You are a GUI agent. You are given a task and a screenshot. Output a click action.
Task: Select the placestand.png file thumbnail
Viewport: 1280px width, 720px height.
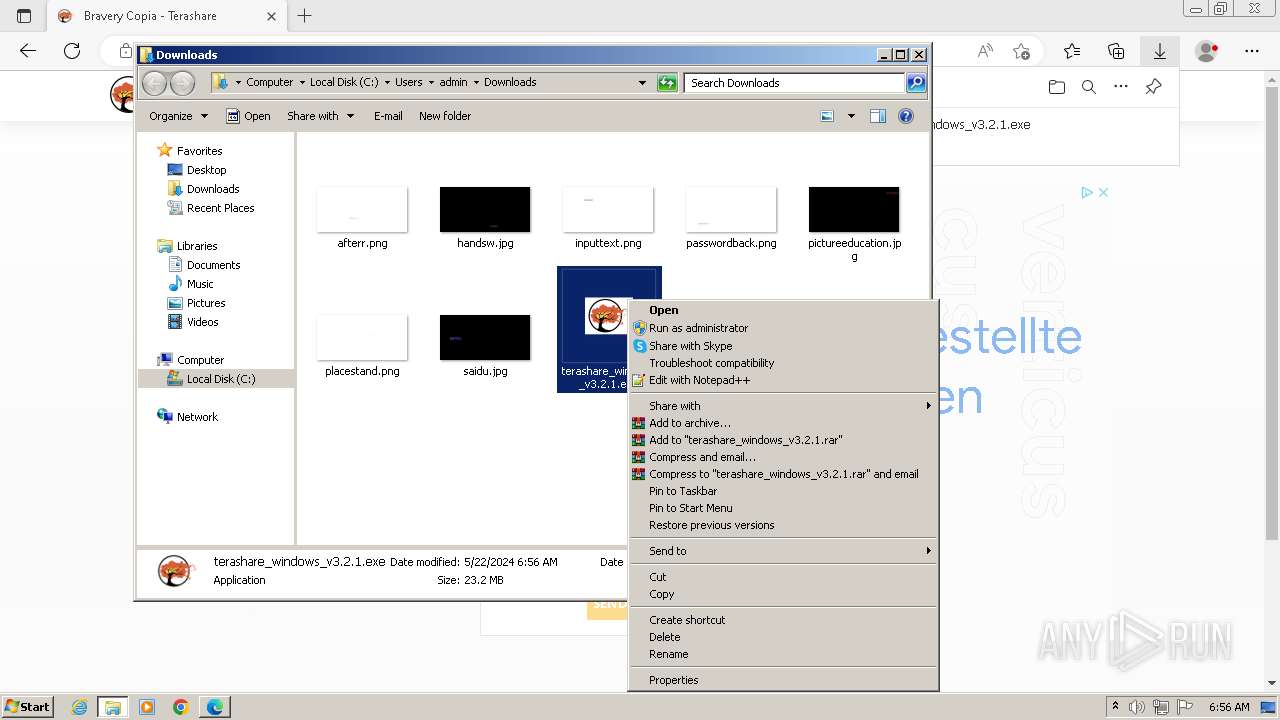pos(362,338)
